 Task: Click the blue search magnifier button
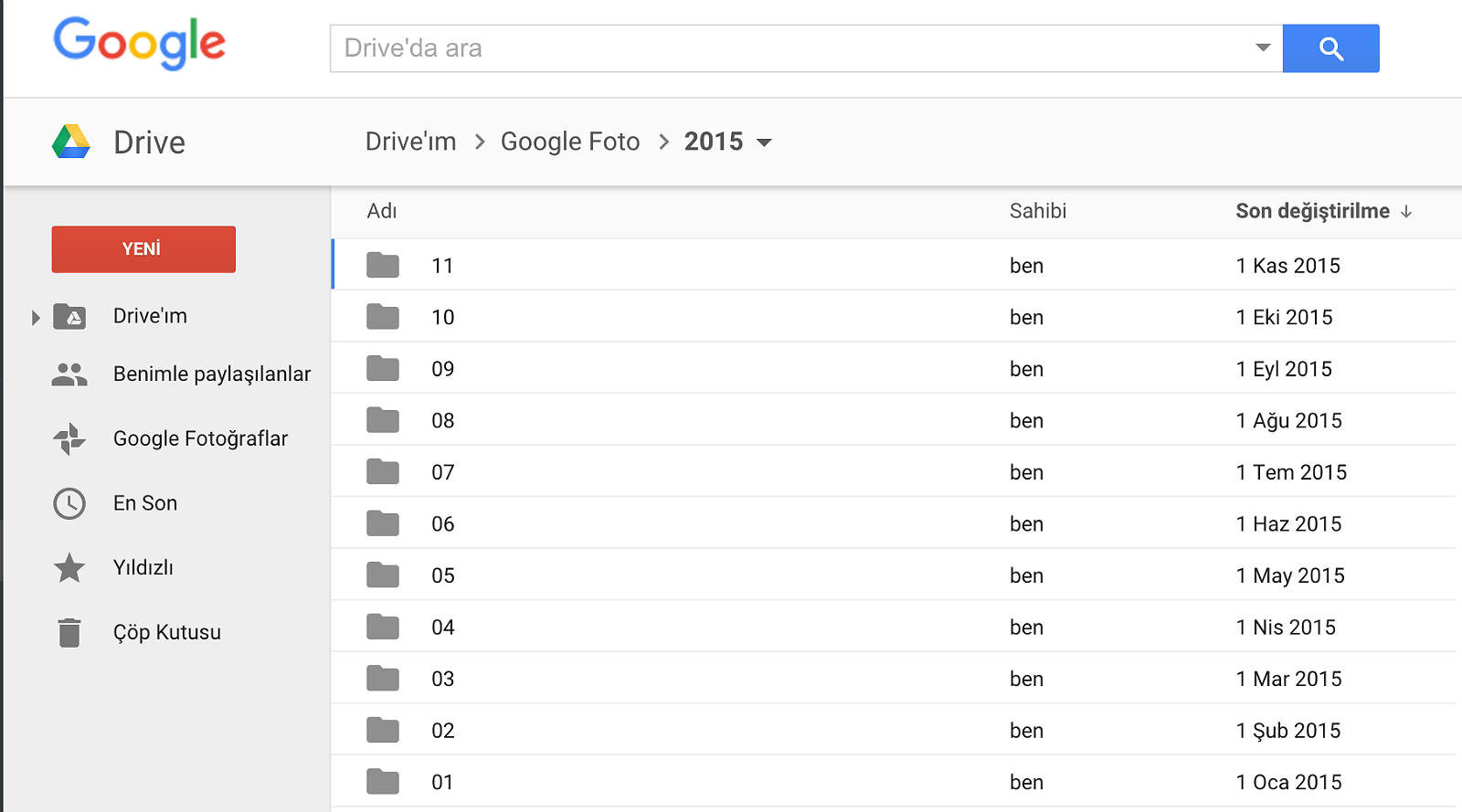pos(1330,48)
